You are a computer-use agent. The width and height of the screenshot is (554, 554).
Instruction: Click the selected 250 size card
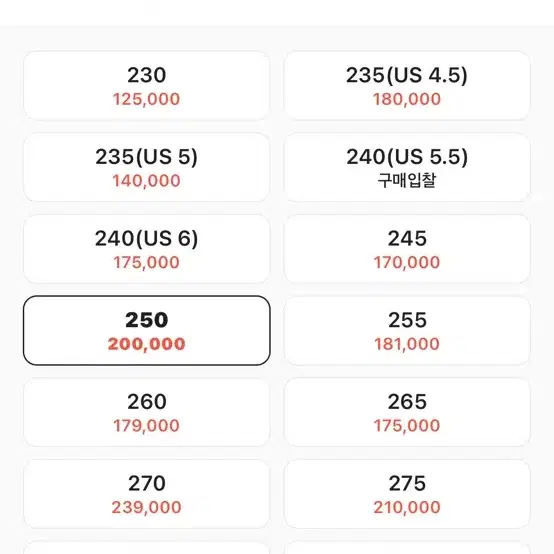[x=147, y=330]
